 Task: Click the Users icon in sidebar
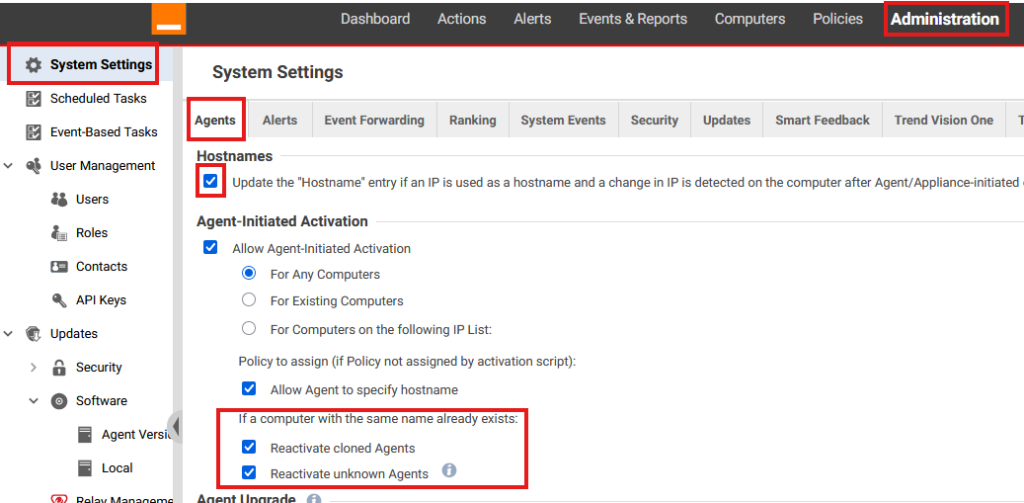point(58,199)
